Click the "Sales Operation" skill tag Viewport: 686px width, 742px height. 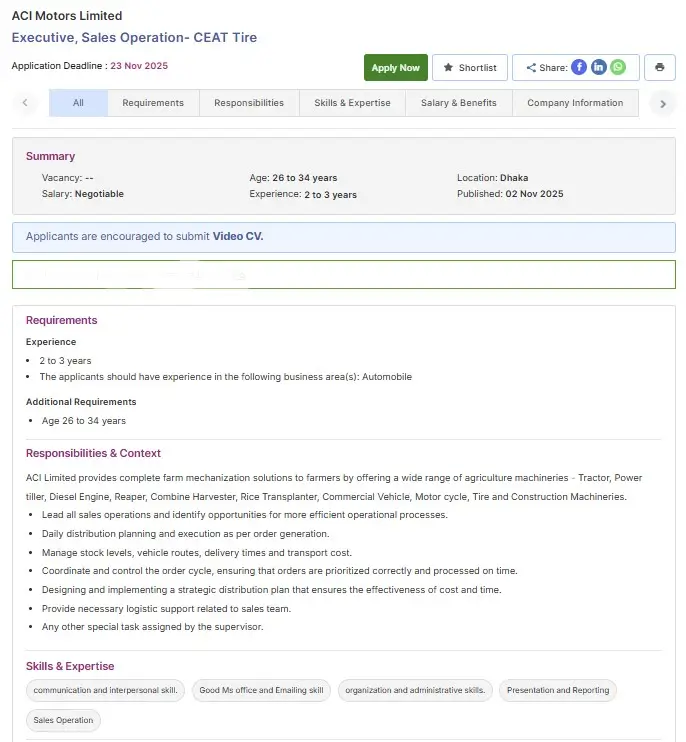point(63,720)
